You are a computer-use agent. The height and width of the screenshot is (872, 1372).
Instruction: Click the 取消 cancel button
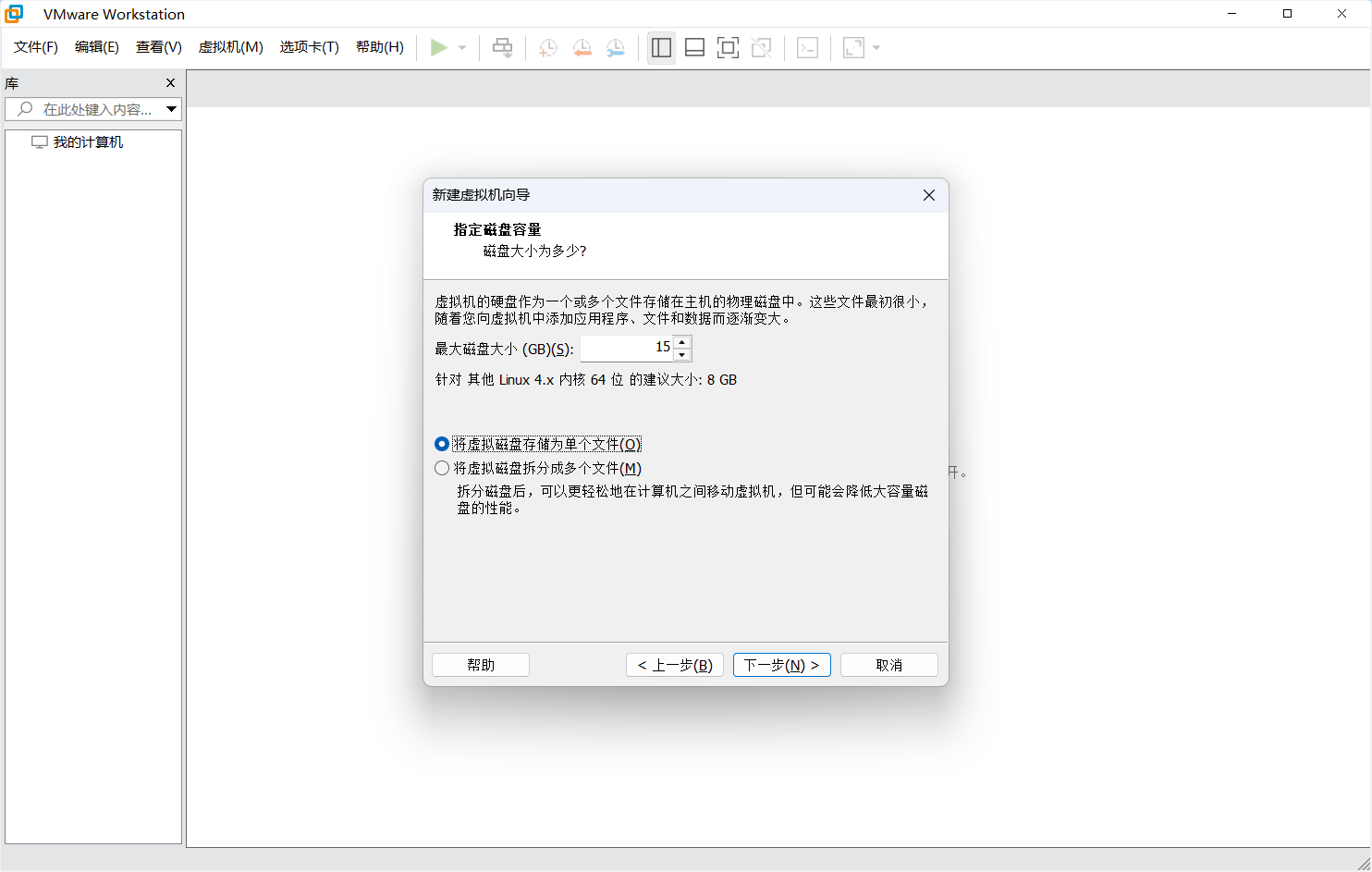click(889, 665)
